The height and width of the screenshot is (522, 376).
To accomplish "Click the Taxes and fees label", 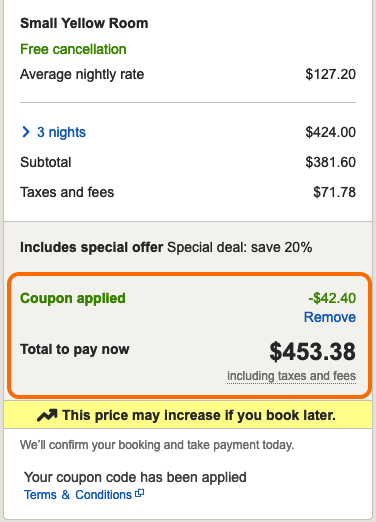I will pyautogui.click(x=67, y=192).
